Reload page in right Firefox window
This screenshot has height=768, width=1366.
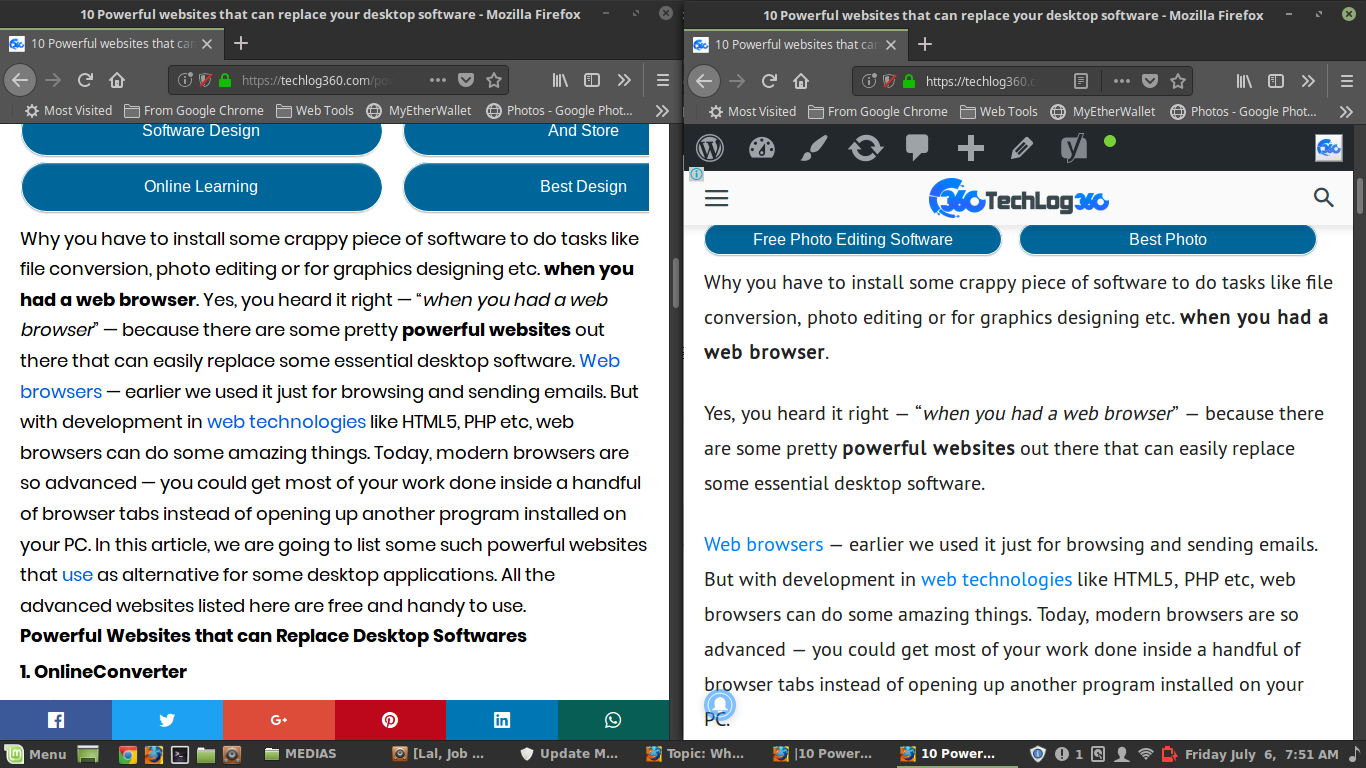coord(769,81)
